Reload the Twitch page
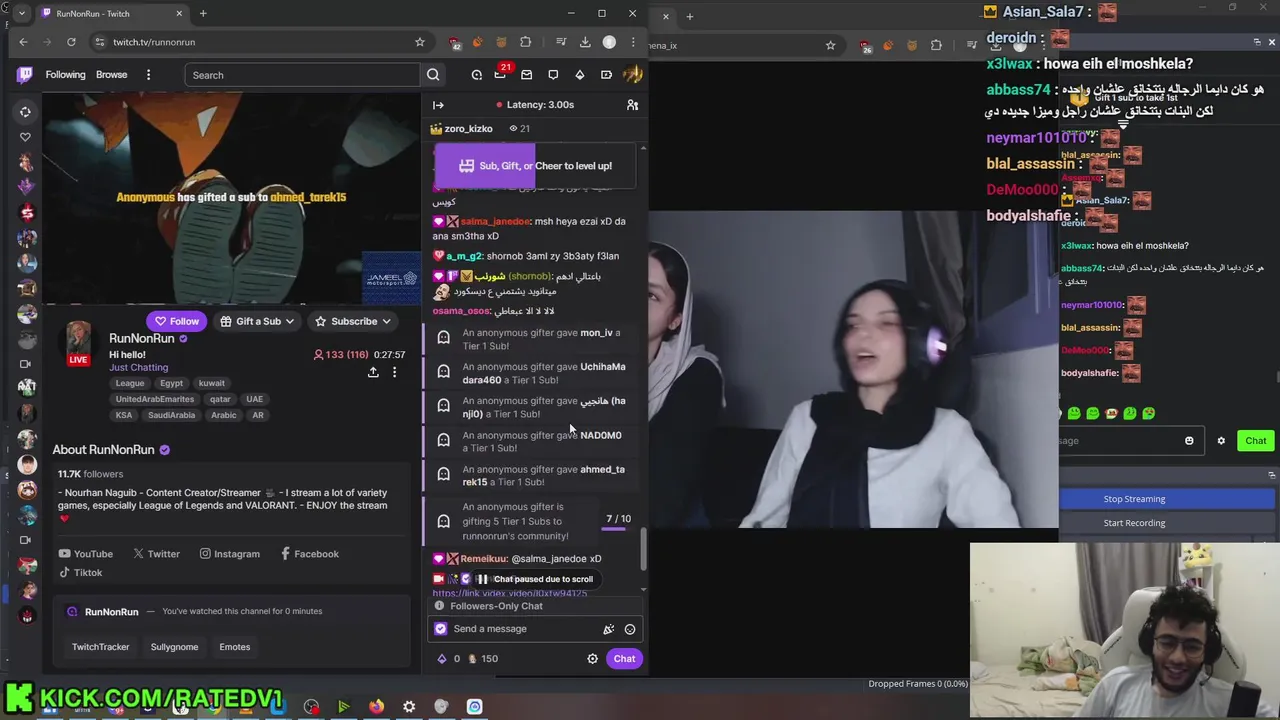1280x720 pixels. click(71, 42)
